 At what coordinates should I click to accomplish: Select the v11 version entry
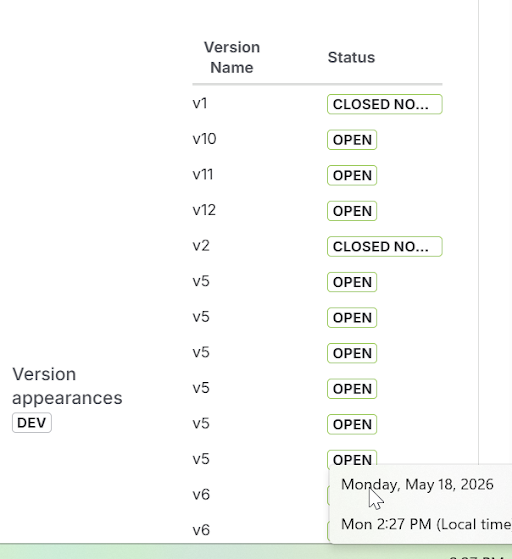(x=203, y=175)
